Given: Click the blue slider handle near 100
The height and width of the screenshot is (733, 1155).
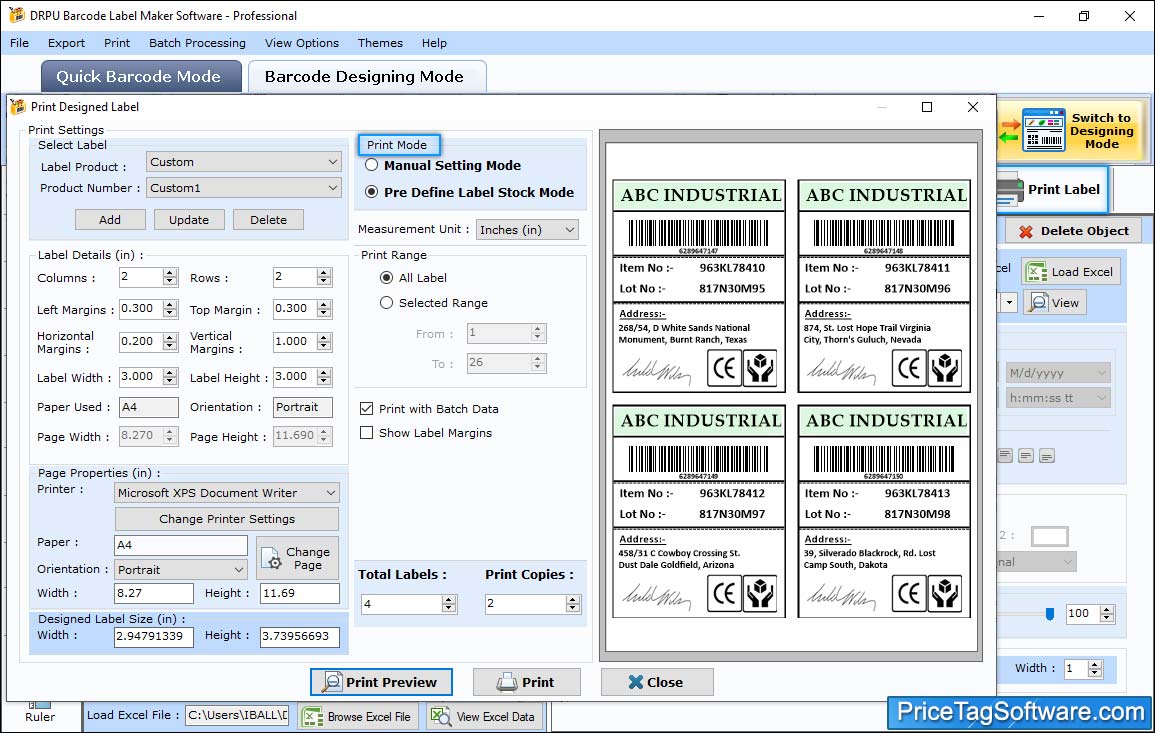Looking at the screenshot, I should tap(1050, 614).
